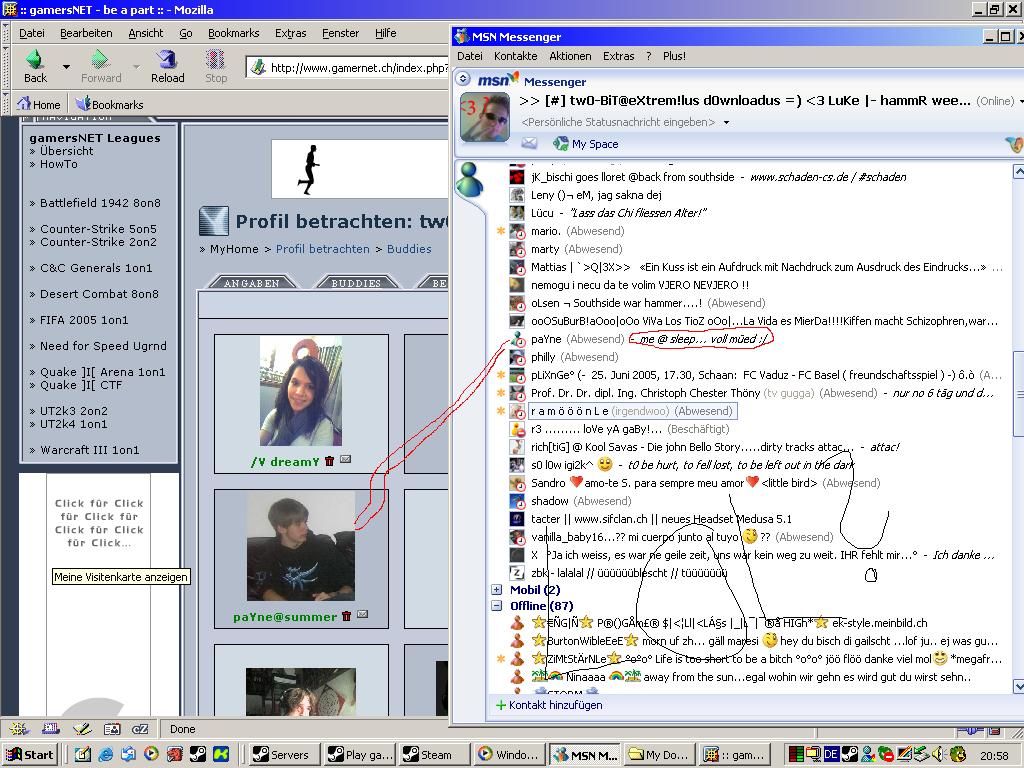The width and height of the screenshot is (1024, 768).
Task: Open the MSN online status dropdown arrow
Action: 1019,101
